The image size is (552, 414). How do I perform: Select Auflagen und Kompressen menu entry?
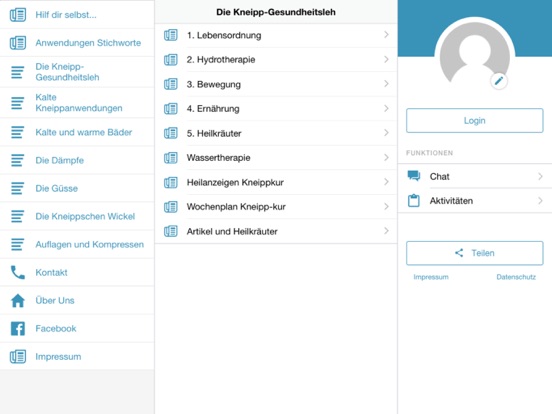(77, 244)
